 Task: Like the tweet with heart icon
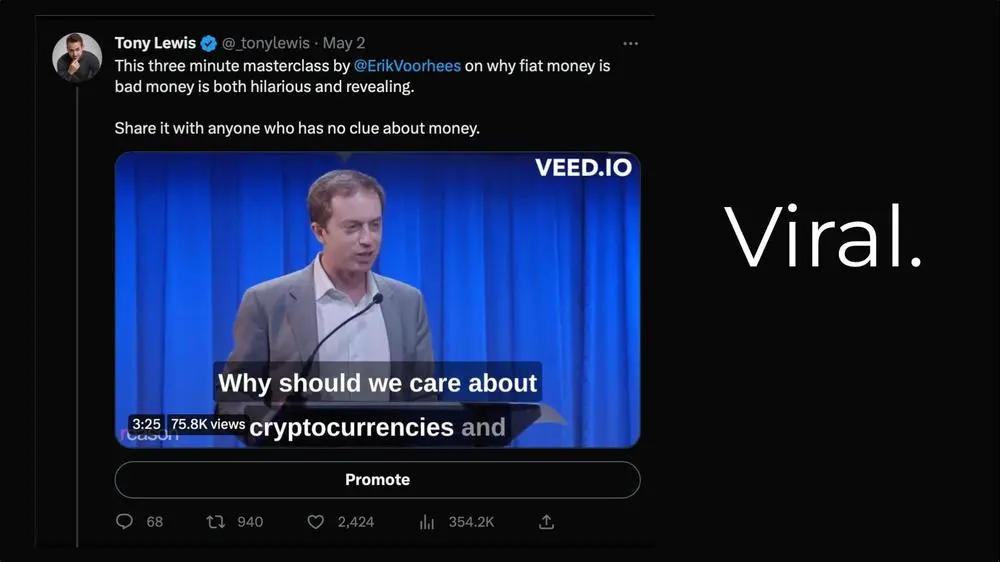(316, 522)
